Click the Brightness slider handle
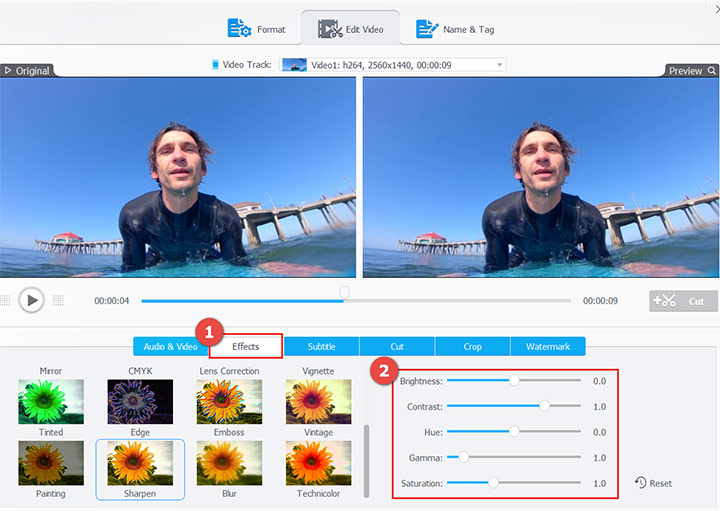Viewport: 720px width, 511px height. [514, 380]
